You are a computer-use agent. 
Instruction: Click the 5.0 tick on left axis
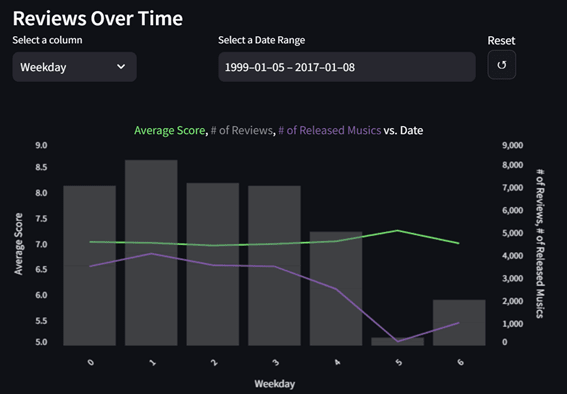(x=41, y=342)
